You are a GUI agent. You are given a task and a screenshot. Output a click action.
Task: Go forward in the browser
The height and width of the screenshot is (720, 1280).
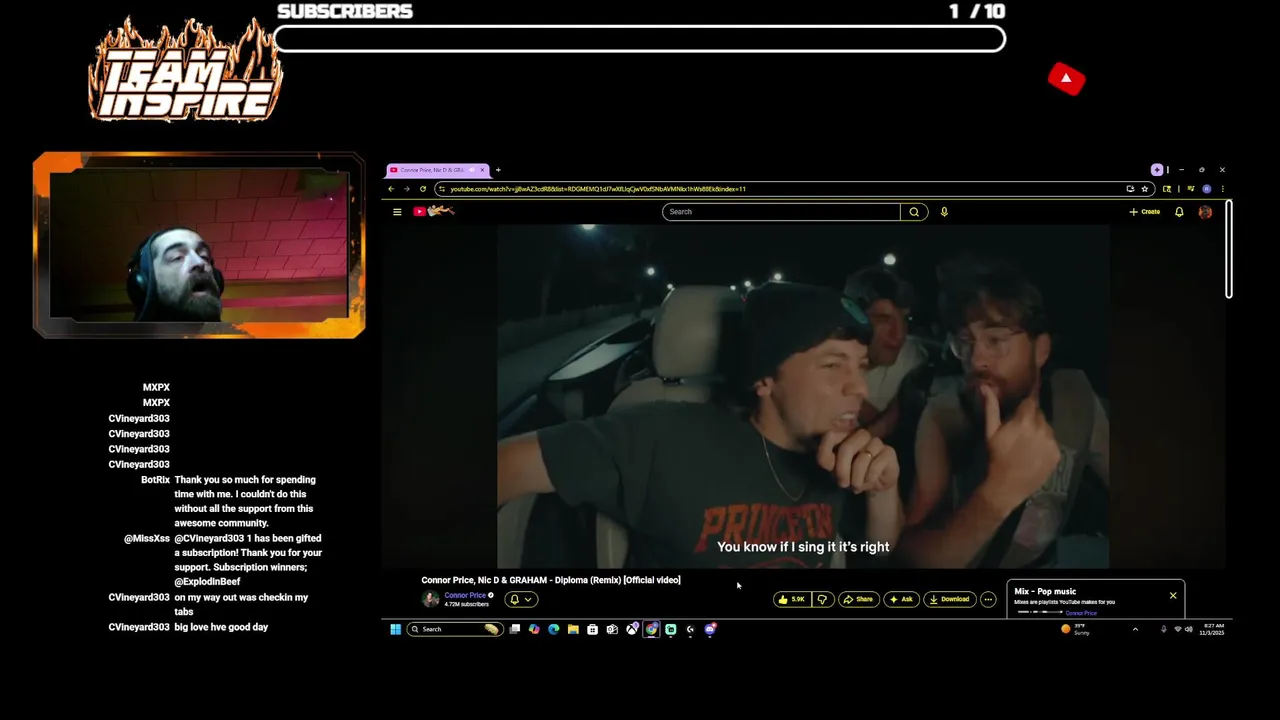(406, 189)
